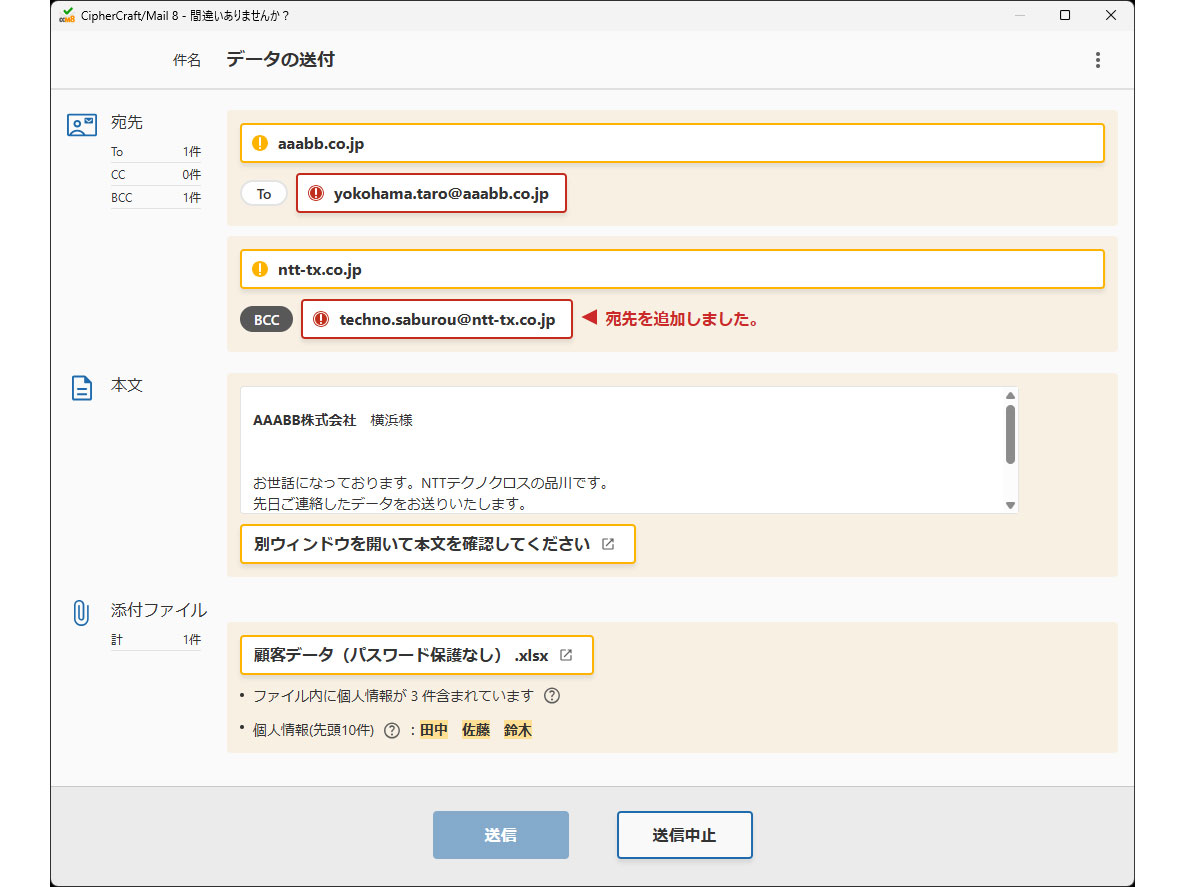1183x887 pixels.
Task: Click the help icon after ファイル内に個人情報 message
Action: pos(550,696)
